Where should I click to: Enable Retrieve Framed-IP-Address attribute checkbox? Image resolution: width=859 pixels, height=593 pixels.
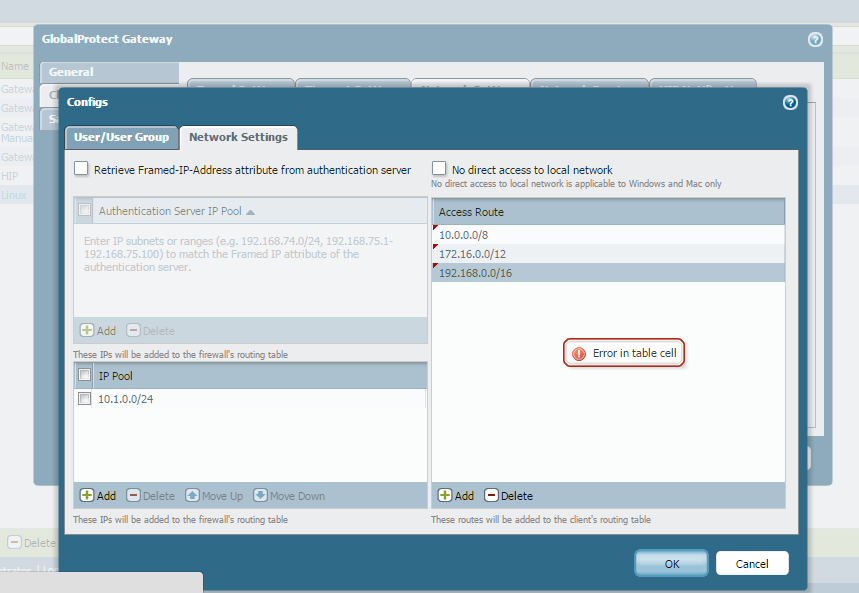(81, 168)
